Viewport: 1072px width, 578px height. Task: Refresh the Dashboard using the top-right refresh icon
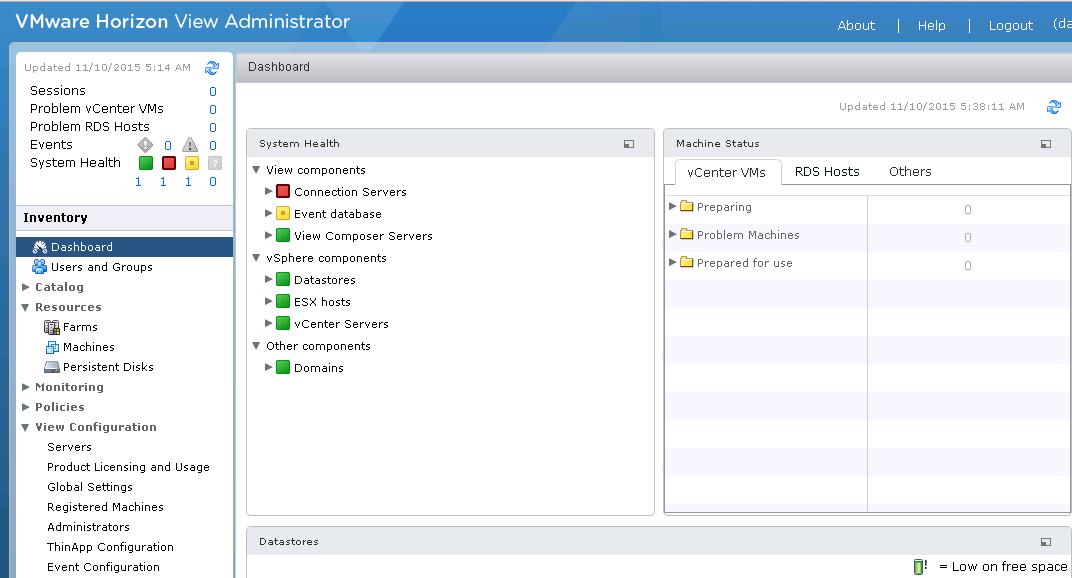pyautogui.click(x=1054, y=107)
